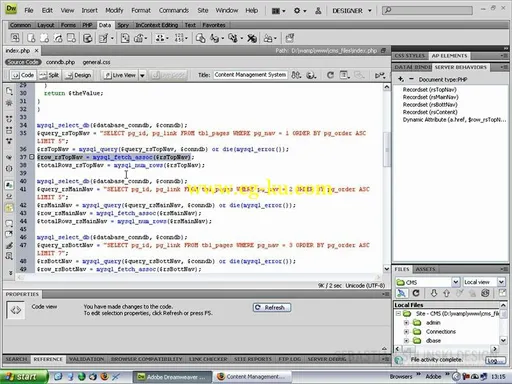512x384 pixels.
Task: Click in the Title input field
Action: tap(250, 75)
